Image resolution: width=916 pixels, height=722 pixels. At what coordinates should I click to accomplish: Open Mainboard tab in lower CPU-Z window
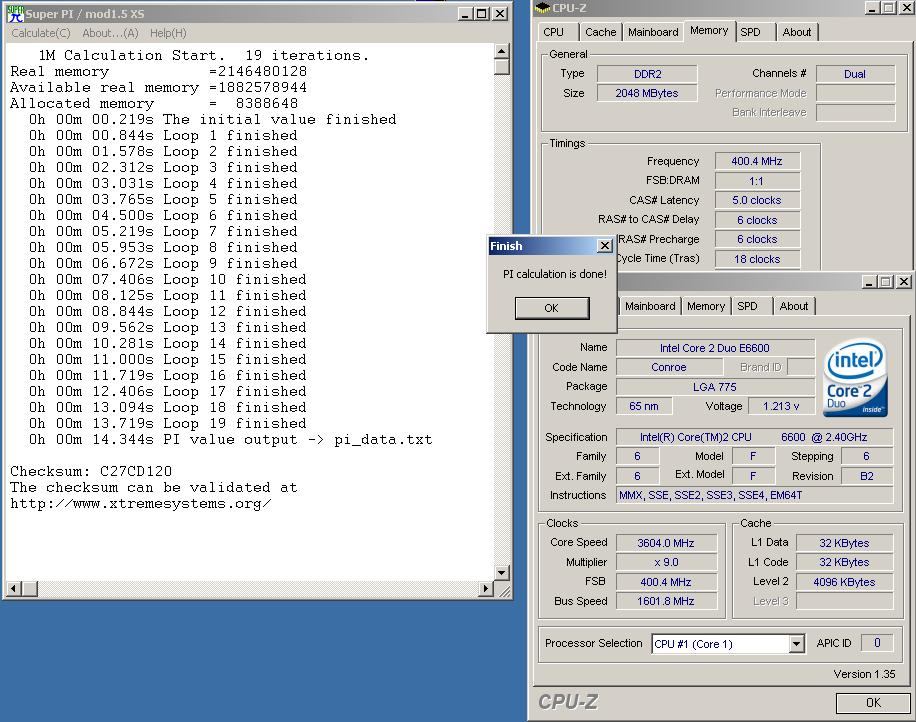650,306
